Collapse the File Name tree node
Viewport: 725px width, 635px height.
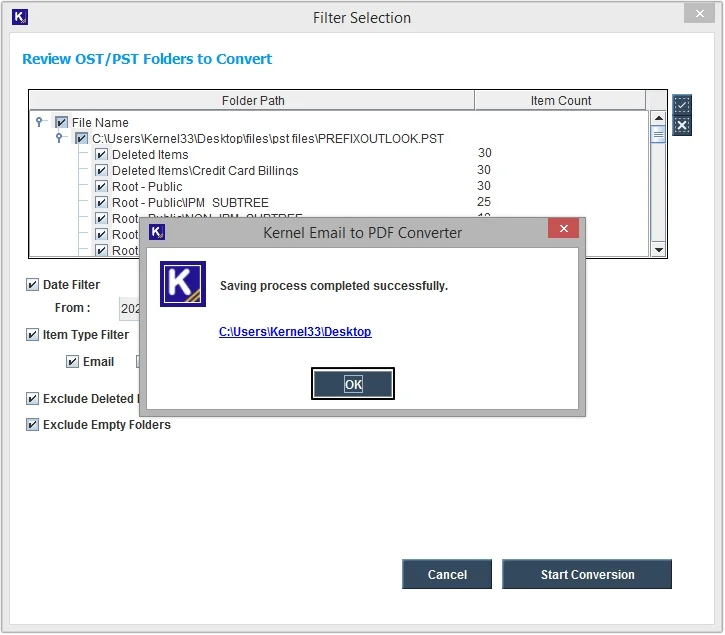(39, 122)
